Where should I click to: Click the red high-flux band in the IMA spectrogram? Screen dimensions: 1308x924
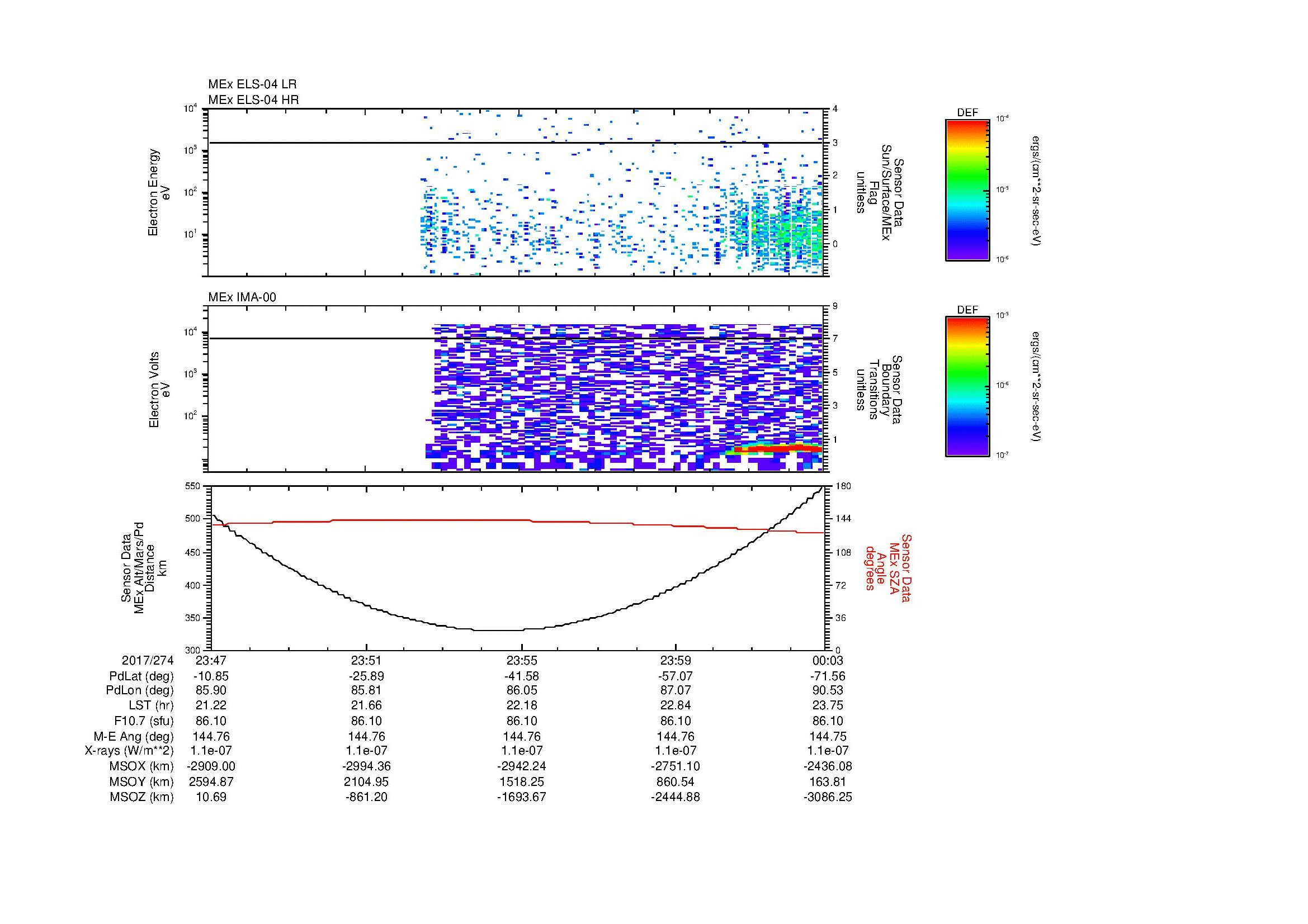coord(778,449)
